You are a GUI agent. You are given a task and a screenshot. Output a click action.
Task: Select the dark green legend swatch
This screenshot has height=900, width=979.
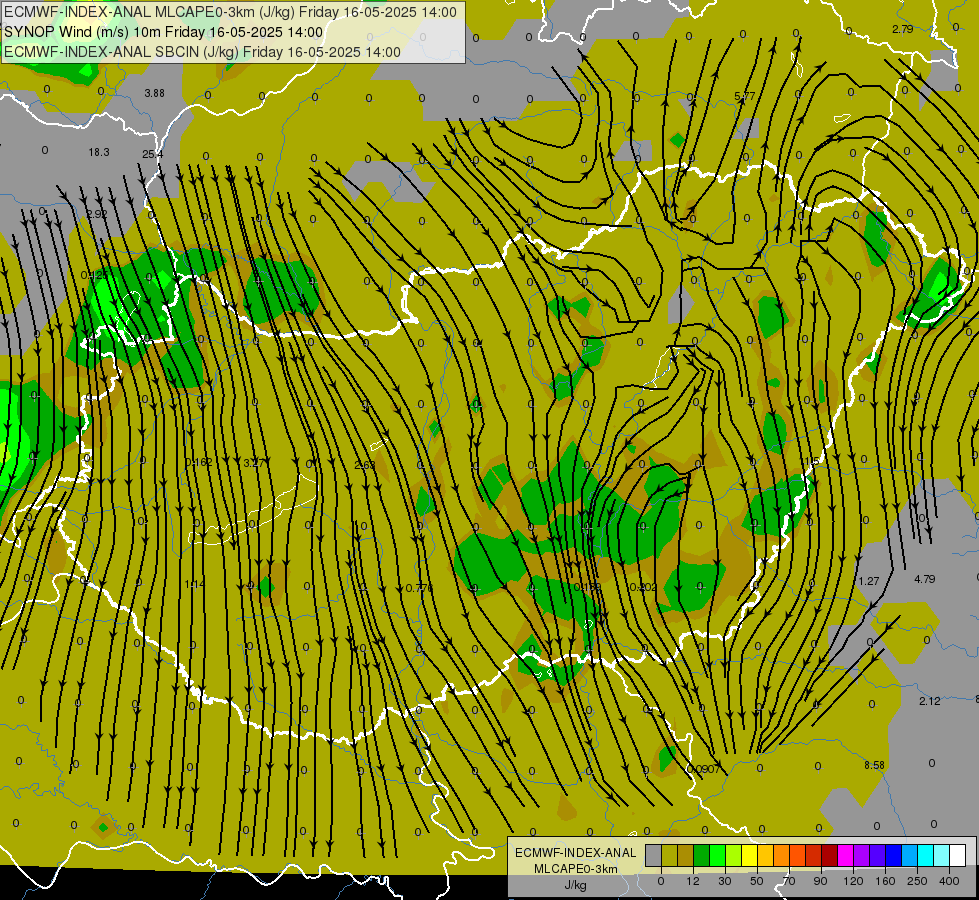(702, 855)
